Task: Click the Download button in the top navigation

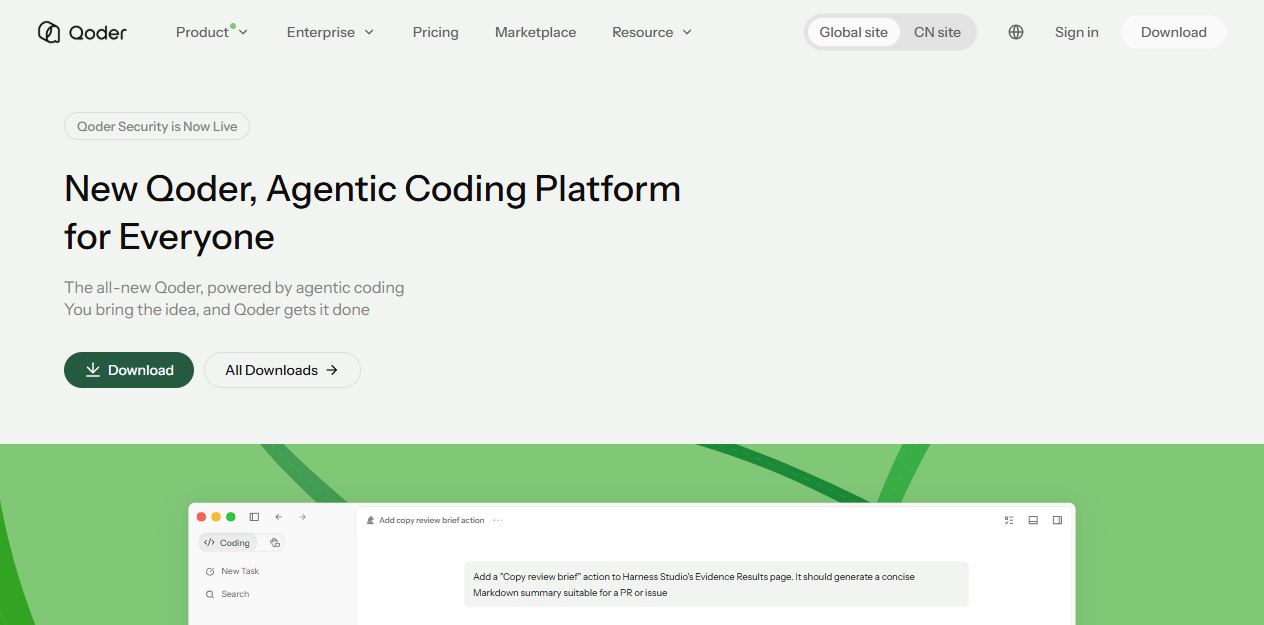Action: [x=1174, y=32]
